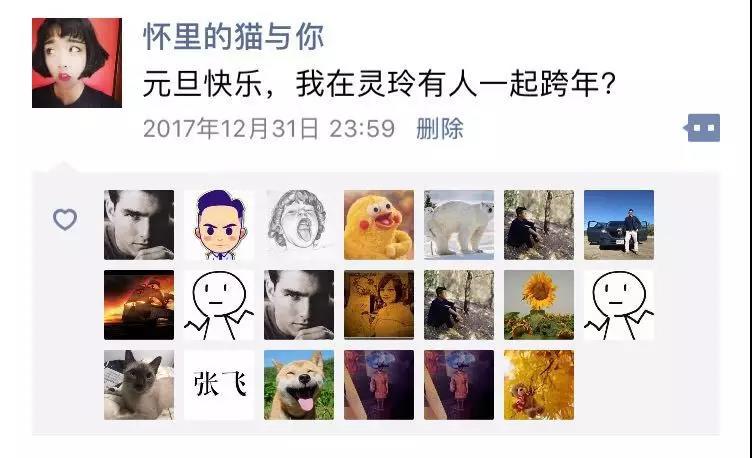Open the sunflower avatar

539,305
